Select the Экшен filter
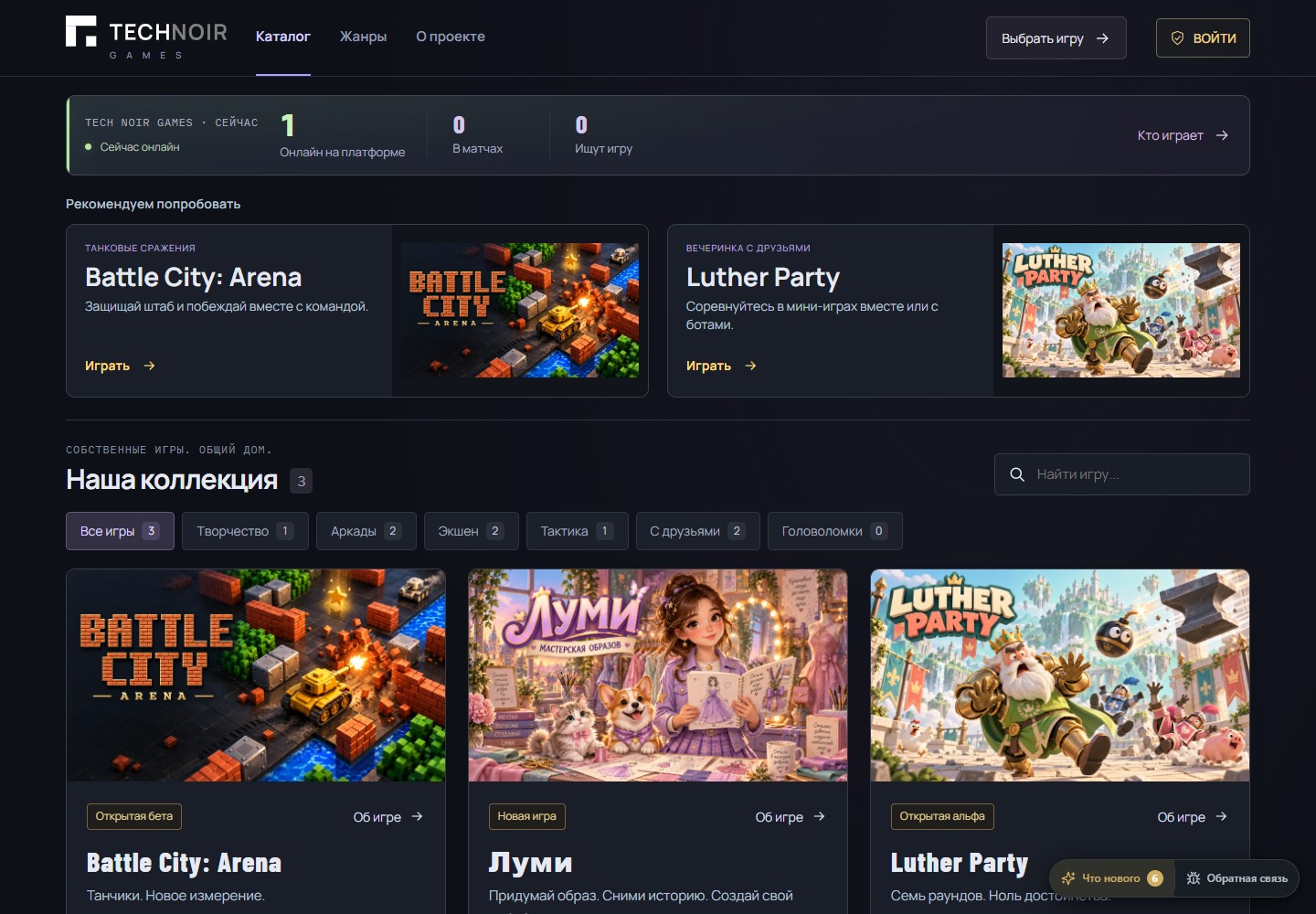 [472, 531]
